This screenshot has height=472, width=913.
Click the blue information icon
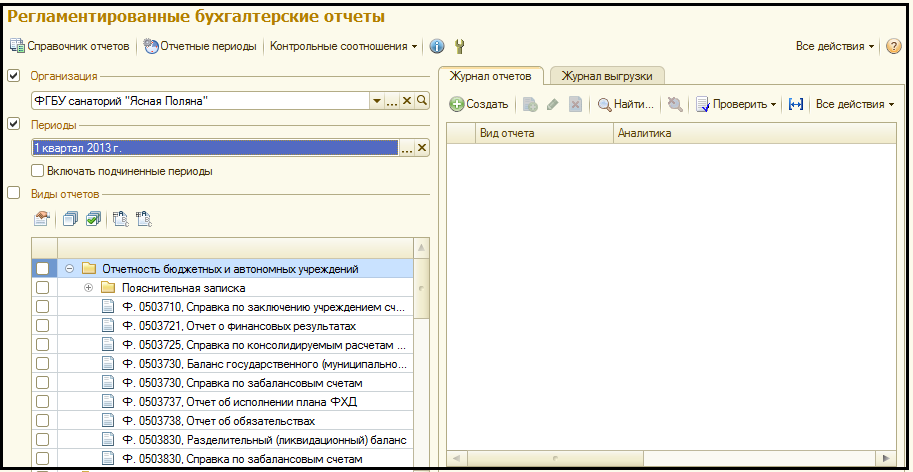coord(437,46)
